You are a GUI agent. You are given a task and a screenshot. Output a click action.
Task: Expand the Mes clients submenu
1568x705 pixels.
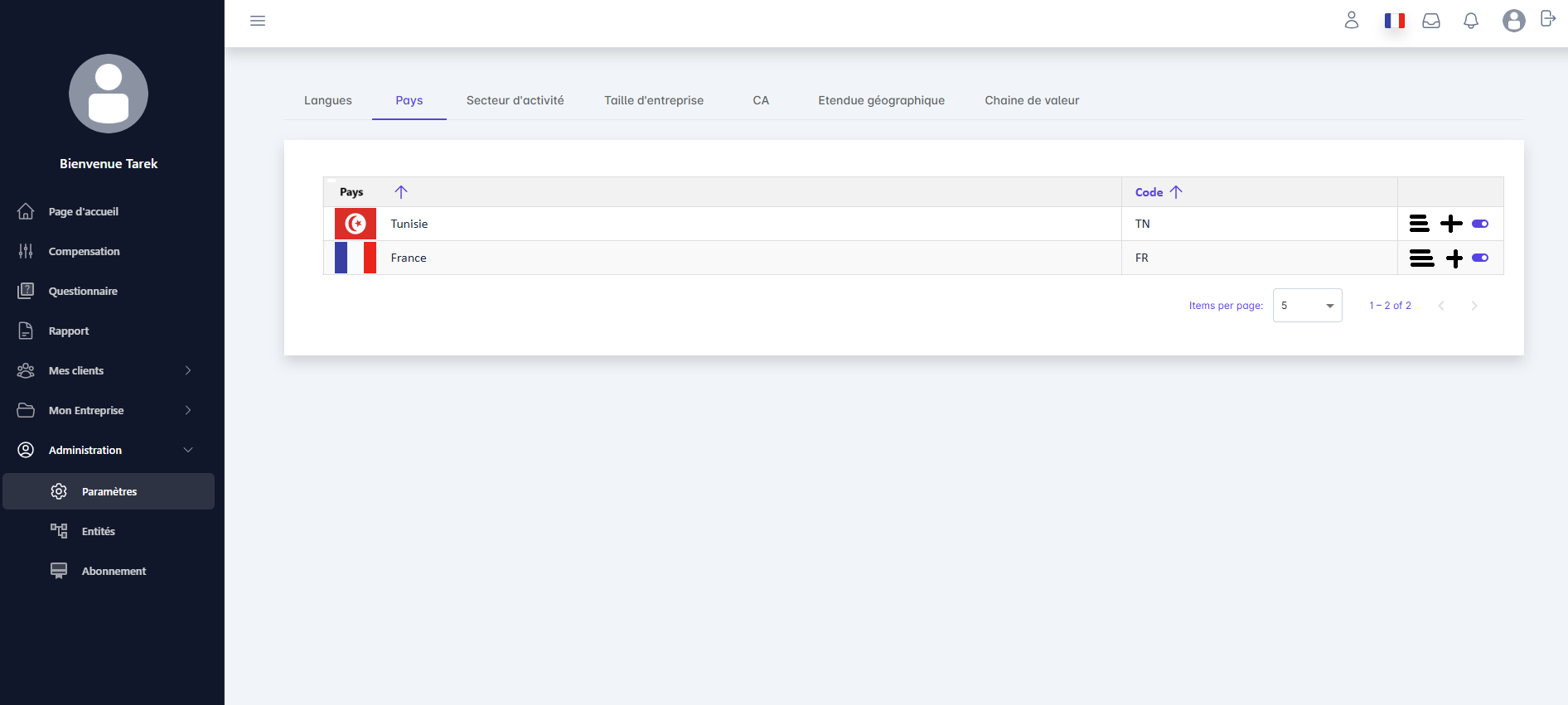(x=188, y=370)
